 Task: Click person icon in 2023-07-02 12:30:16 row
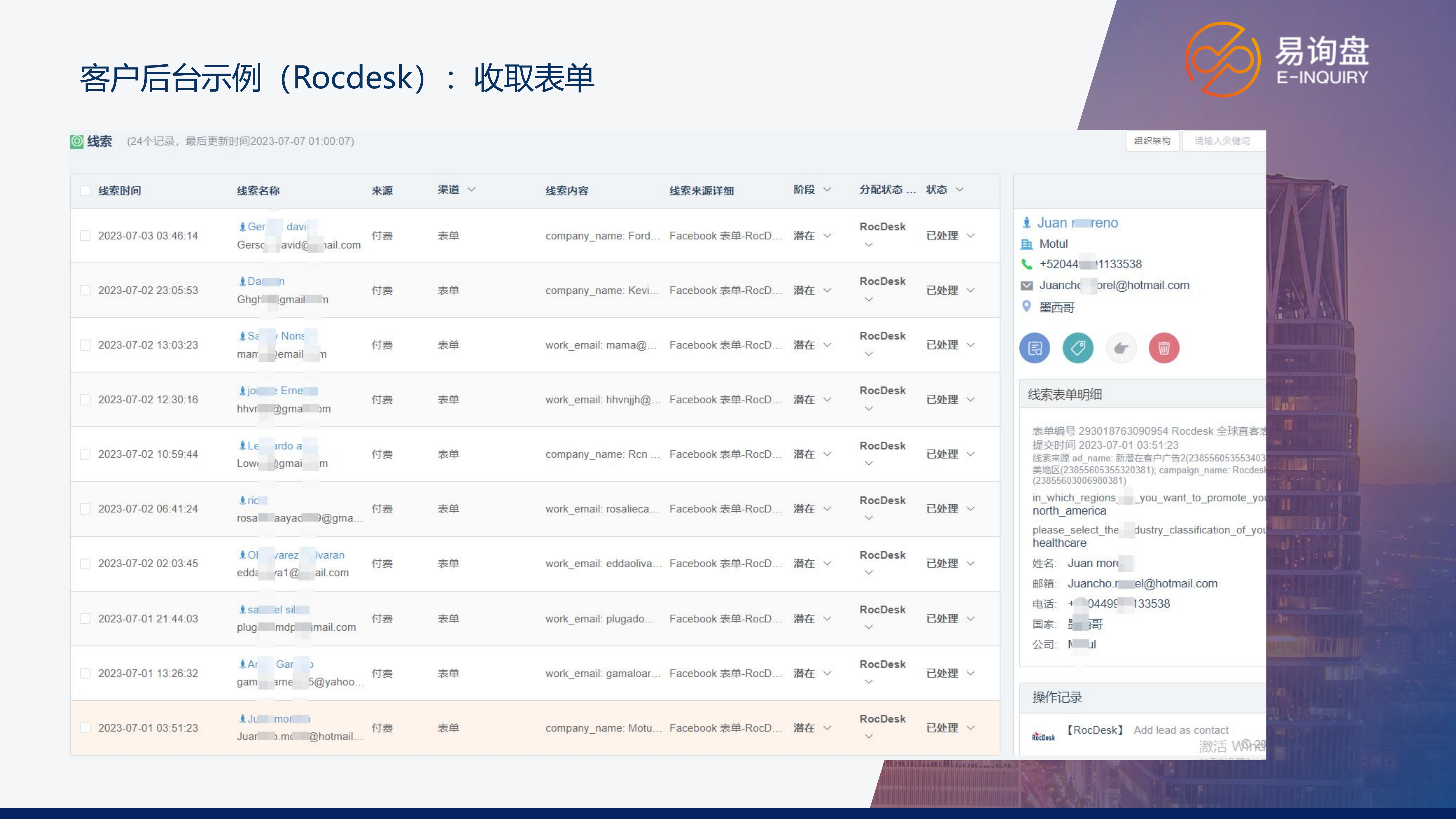tap(242, 391)
